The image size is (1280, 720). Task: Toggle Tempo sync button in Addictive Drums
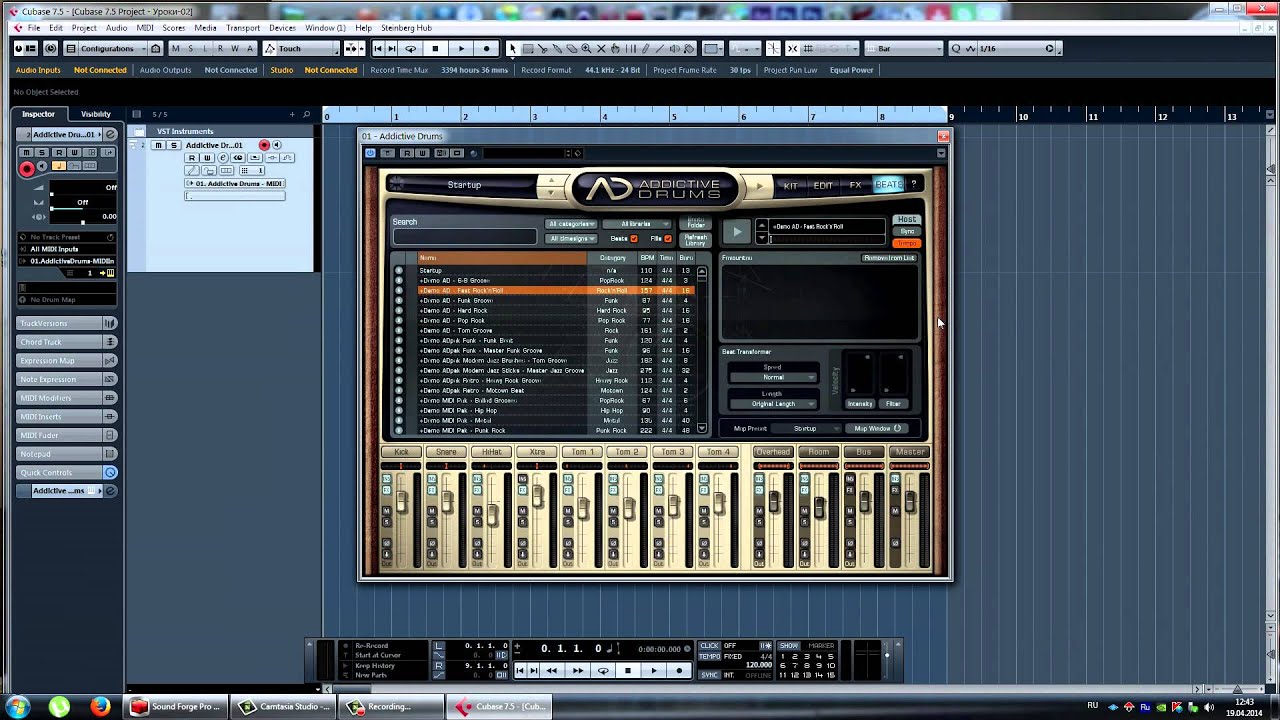[907, 243]
